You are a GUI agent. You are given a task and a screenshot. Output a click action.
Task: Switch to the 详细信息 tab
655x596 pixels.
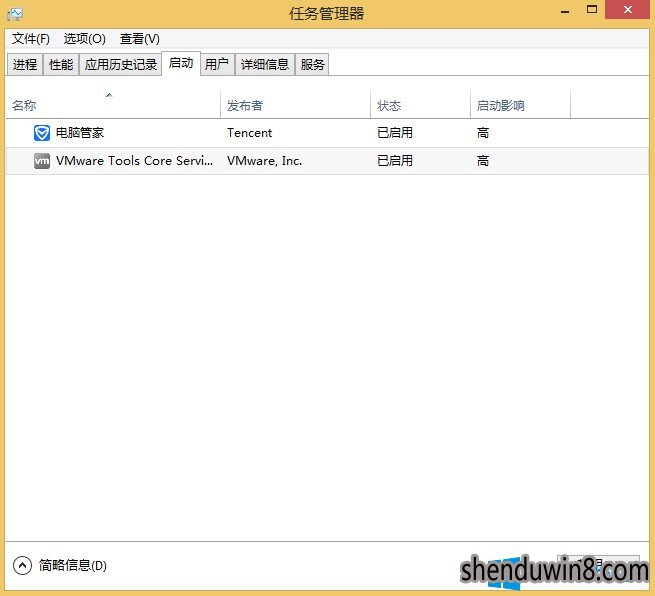pos(265,64)
